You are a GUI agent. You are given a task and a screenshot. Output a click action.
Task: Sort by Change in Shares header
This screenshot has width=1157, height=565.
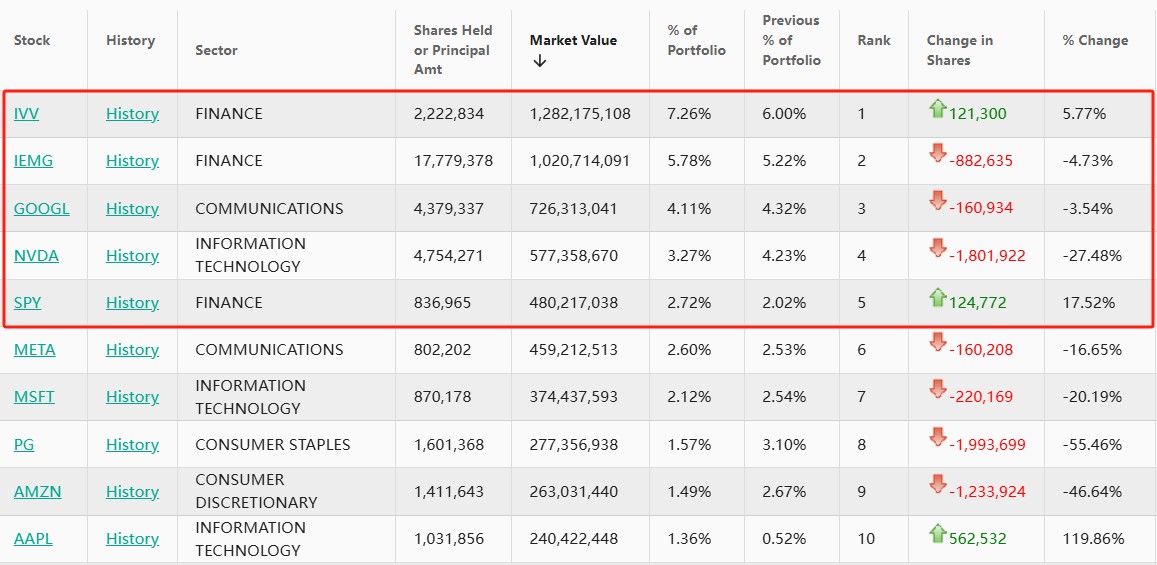pos(959,50)
